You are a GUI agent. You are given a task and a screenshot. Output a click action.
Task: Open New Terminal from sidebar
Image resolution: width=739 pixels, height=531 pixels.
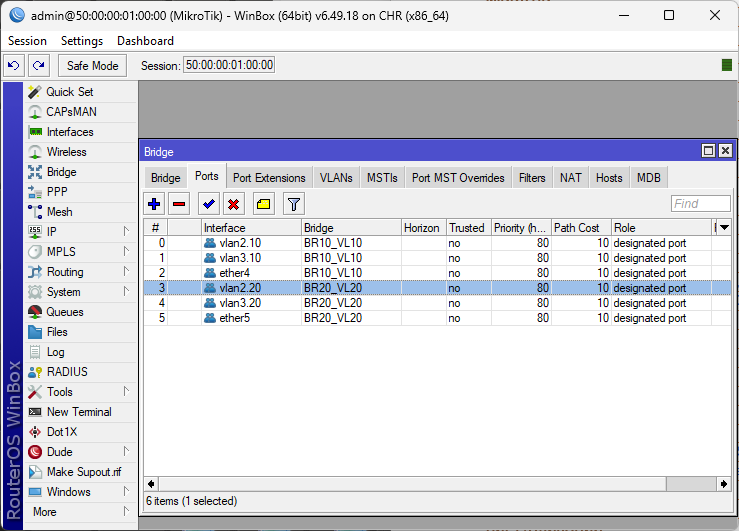tap(79, 412)
